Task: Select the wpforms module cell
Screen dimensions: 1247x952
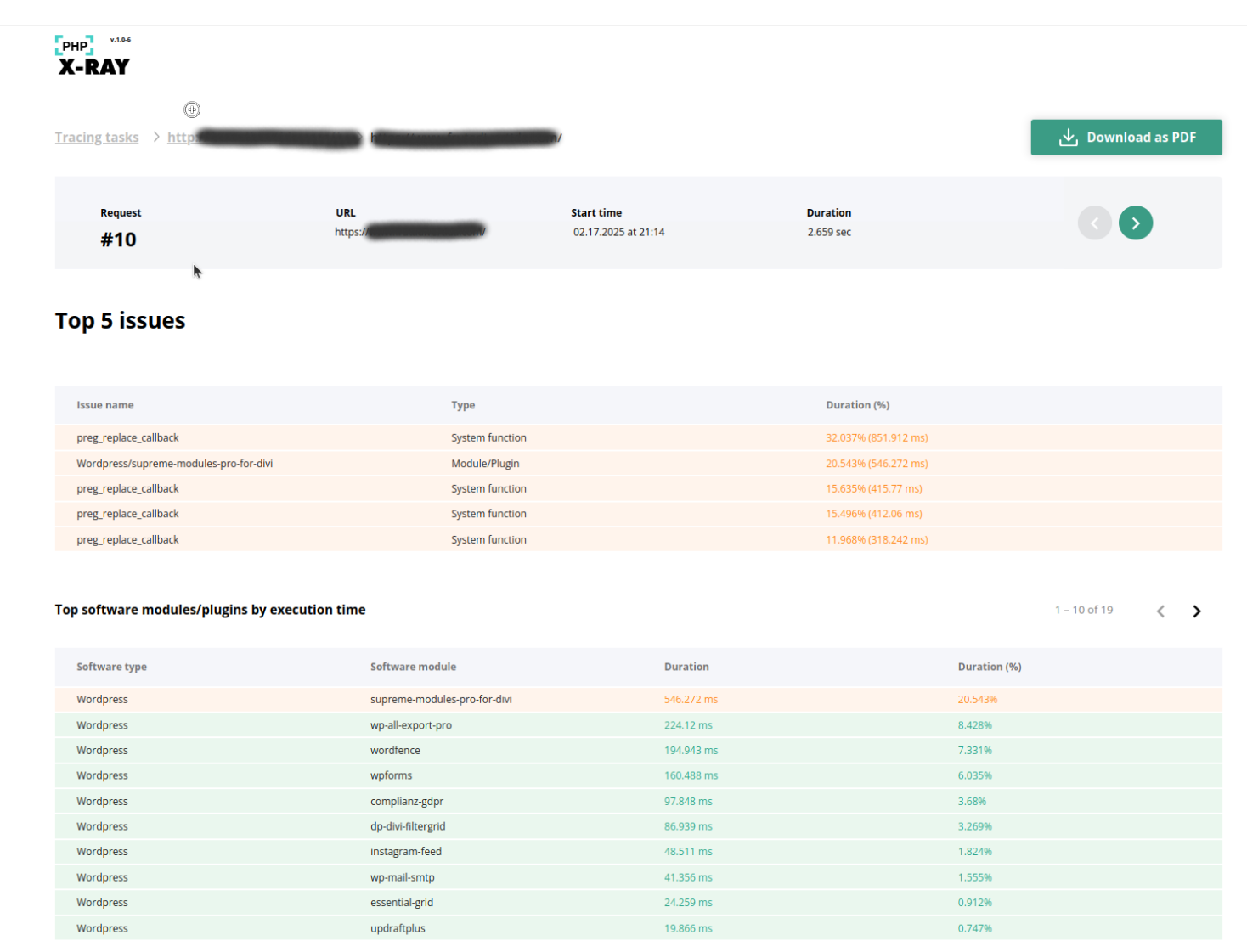Action: (391, 776)
